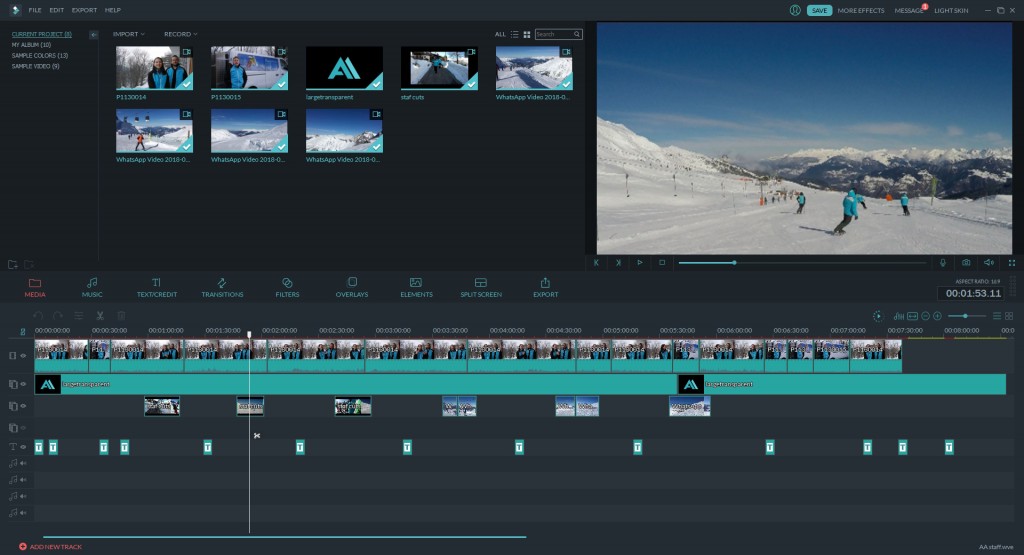Open the Music library tab
The image size is (1024, 555).
click(x=92, y=287)
